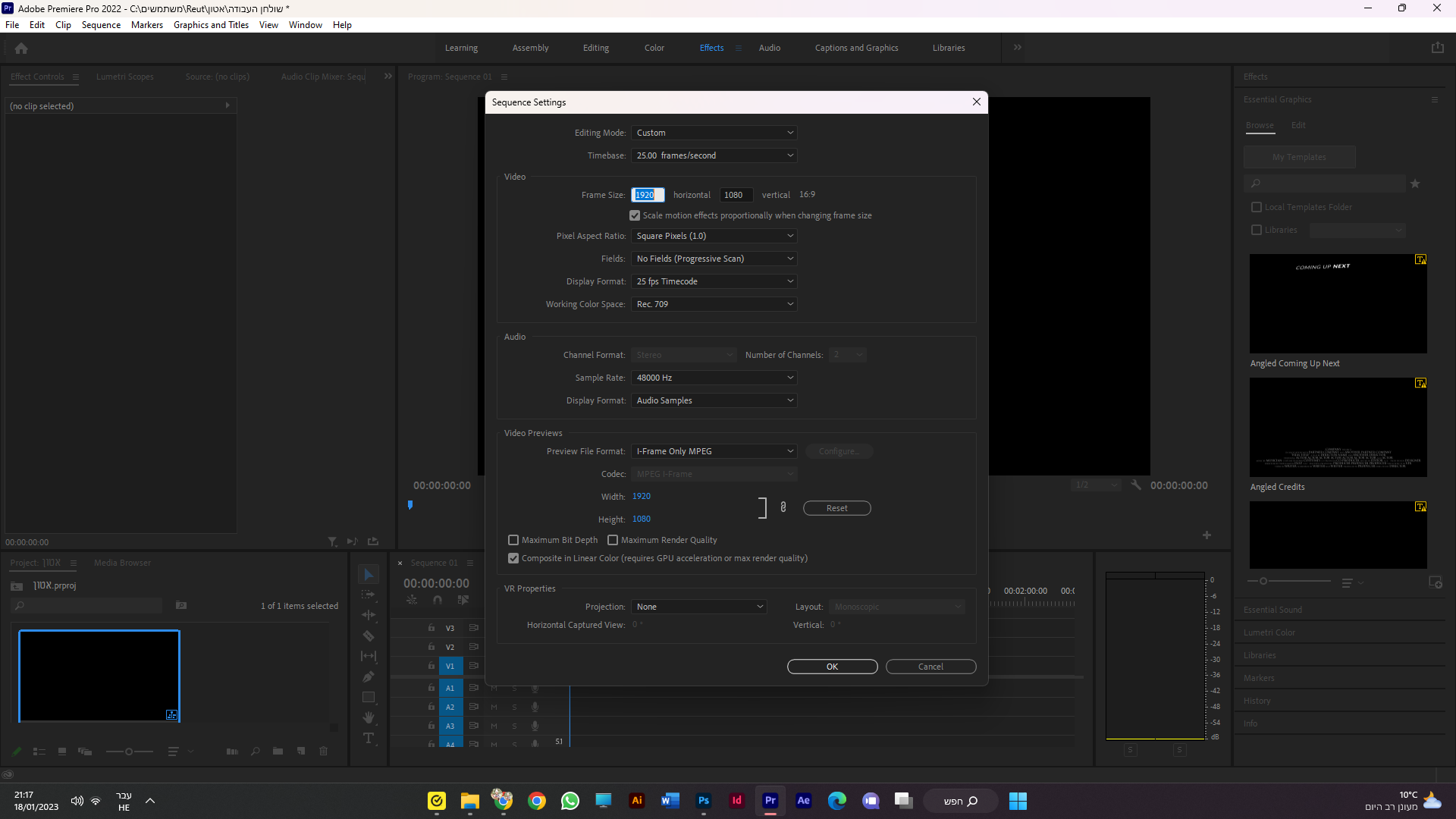This screenshot has width=1456, height=819.
Task: Click the frame size chain link icon
Action: pos(783,507)
